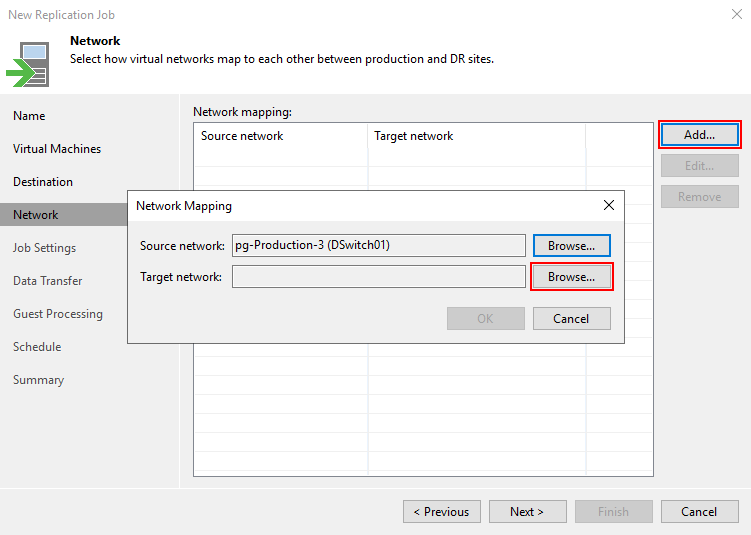Image resolution: width=751 pixels, height=535 pixels.
Task: Click the empty Target network field
Action: coord(378,277)
